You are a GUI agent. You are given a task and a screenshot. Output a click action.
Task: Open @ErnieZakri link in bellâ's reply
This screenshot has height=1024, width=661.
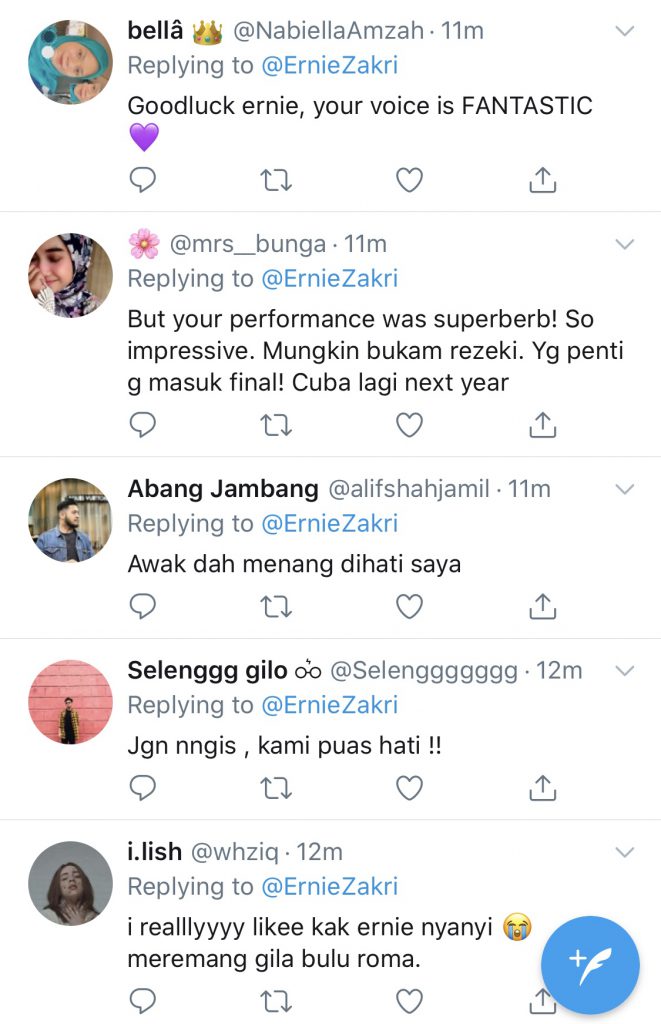click(329, 66)
